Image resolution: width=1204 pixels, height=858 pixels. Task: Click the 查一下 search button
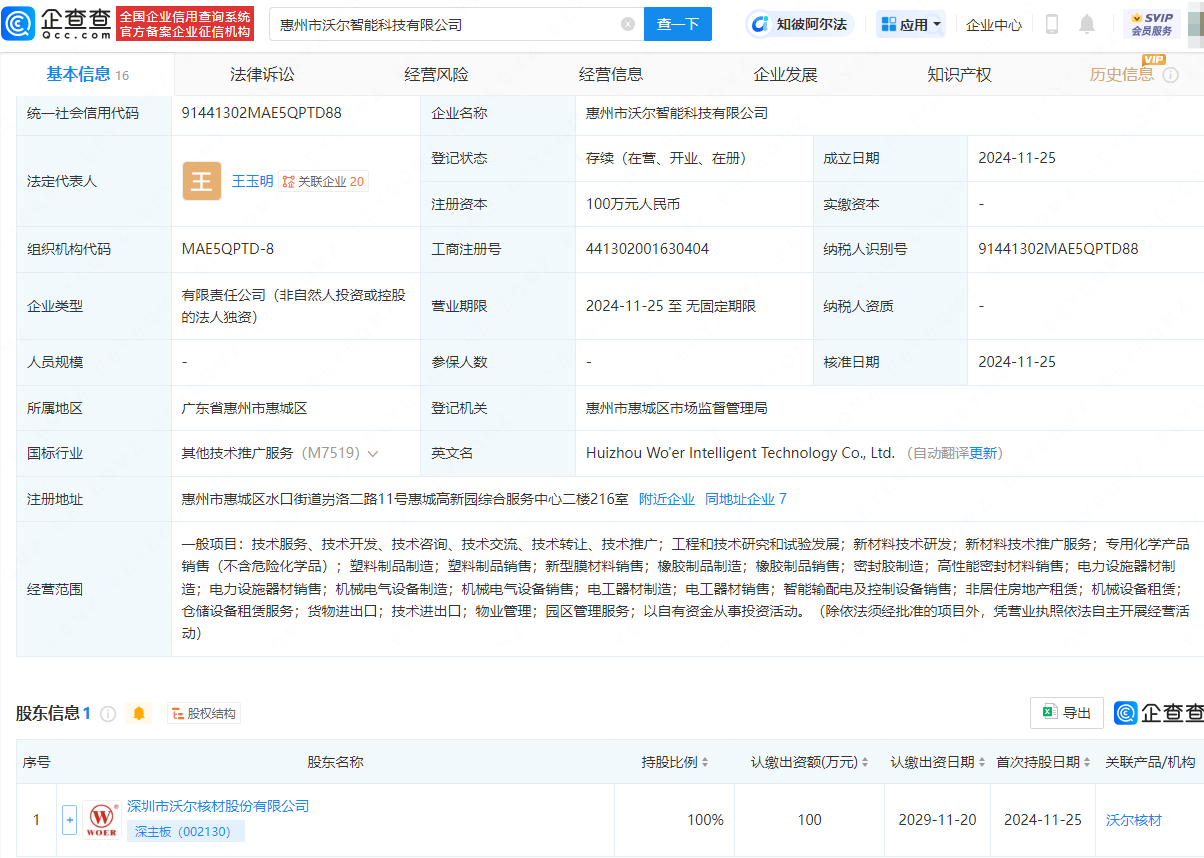(x=678, y=24)
